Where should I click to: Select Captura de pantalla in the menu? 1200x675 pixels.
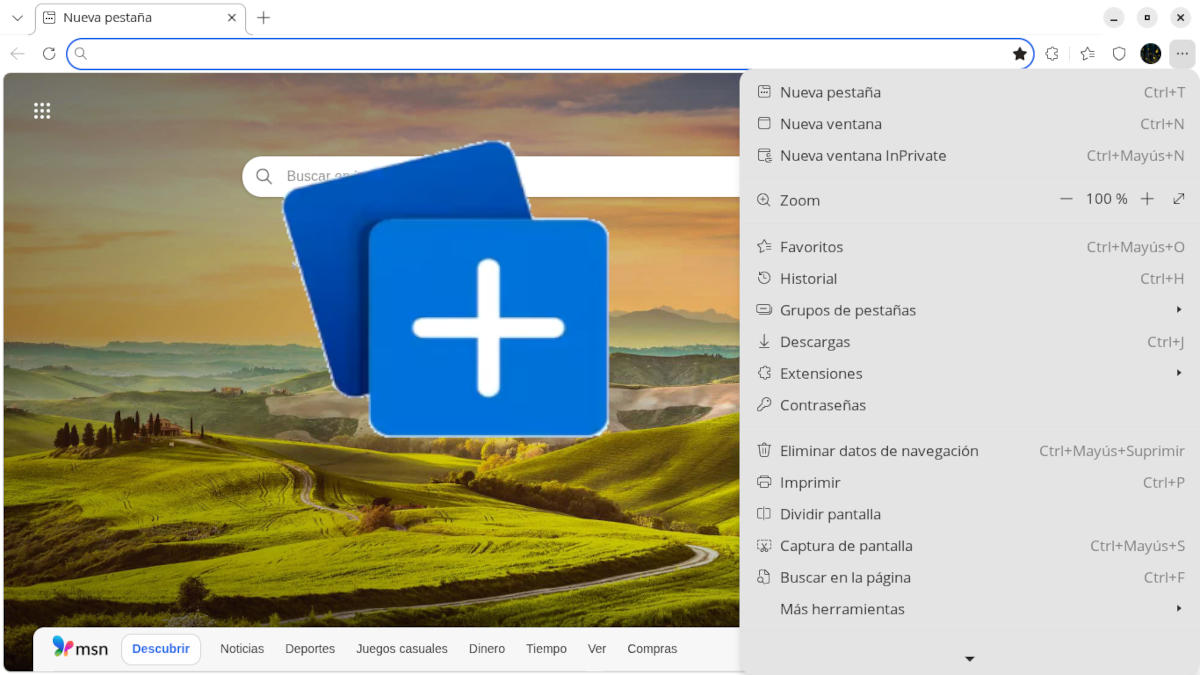point(970,546)
